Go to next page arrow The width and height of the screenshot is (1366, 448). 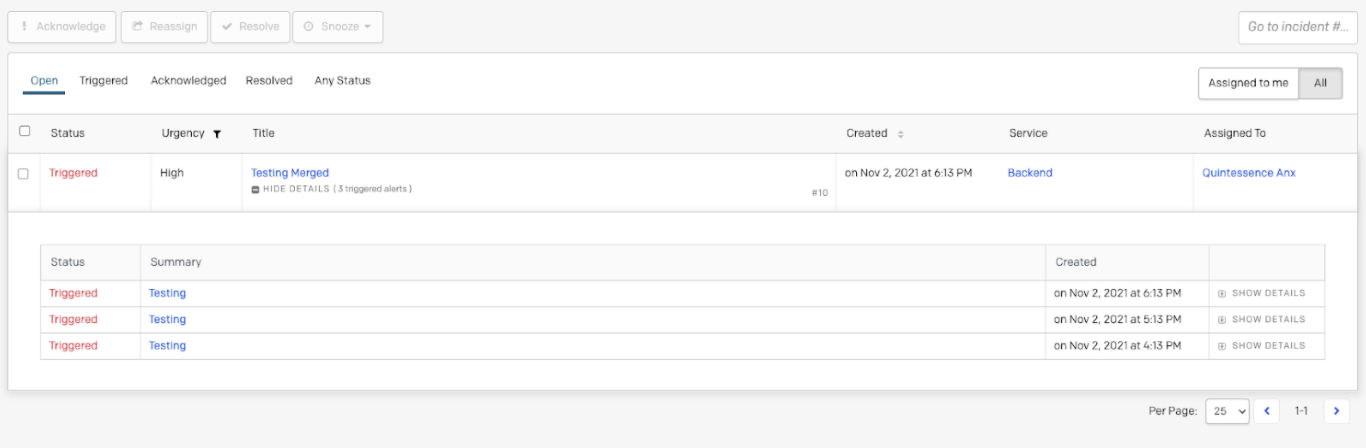coord(1336,411)
